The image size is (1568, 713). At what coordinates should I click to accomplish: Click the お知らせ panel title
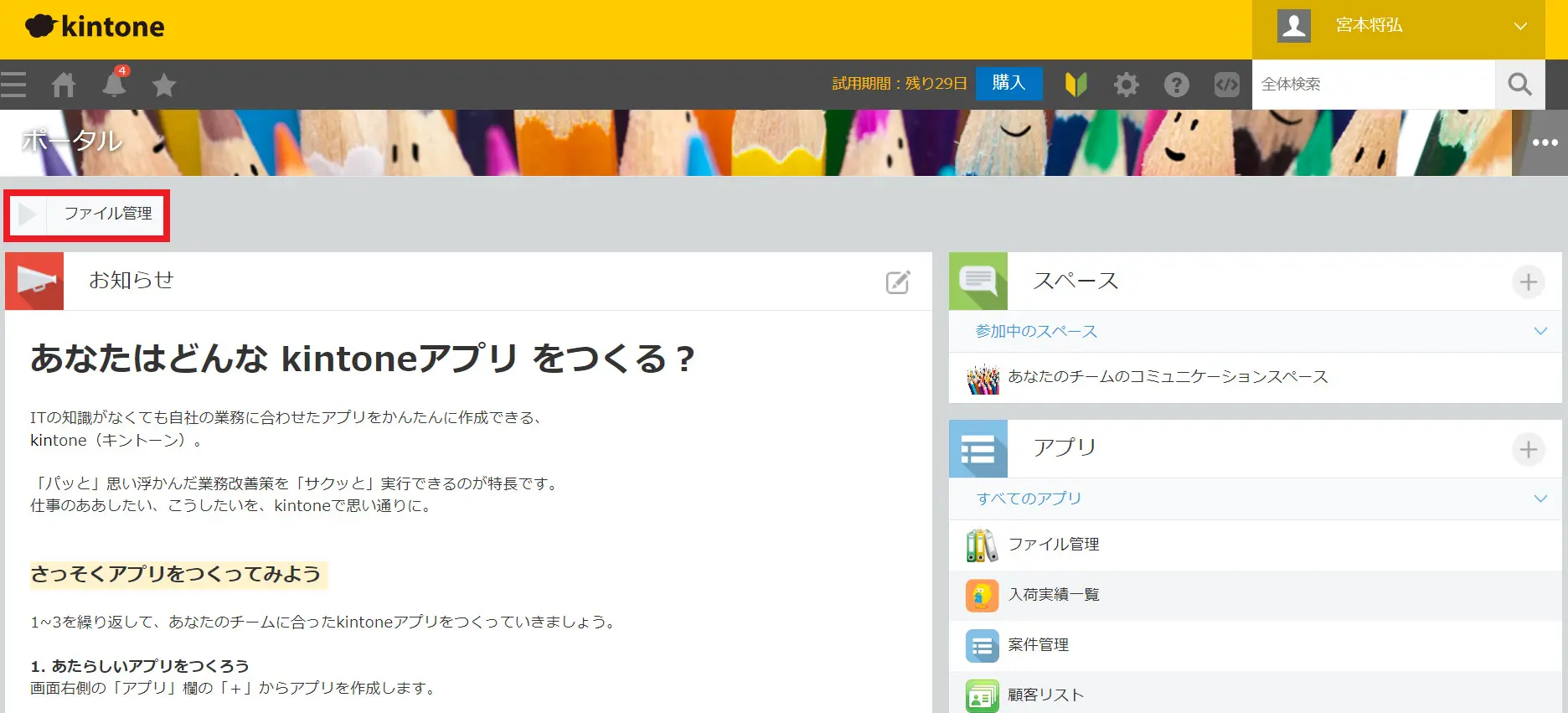132,280
